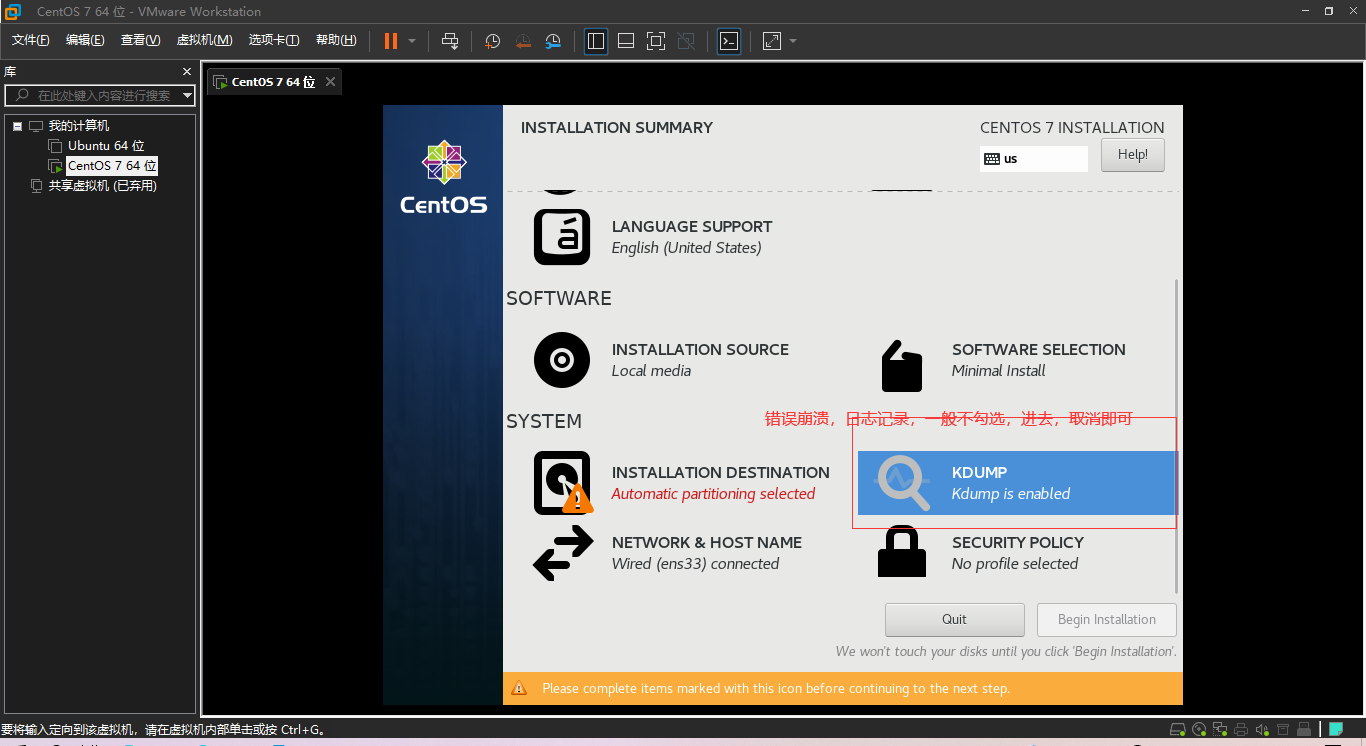
Task: Close the 库 library panel
Action: tap(187, 72)
